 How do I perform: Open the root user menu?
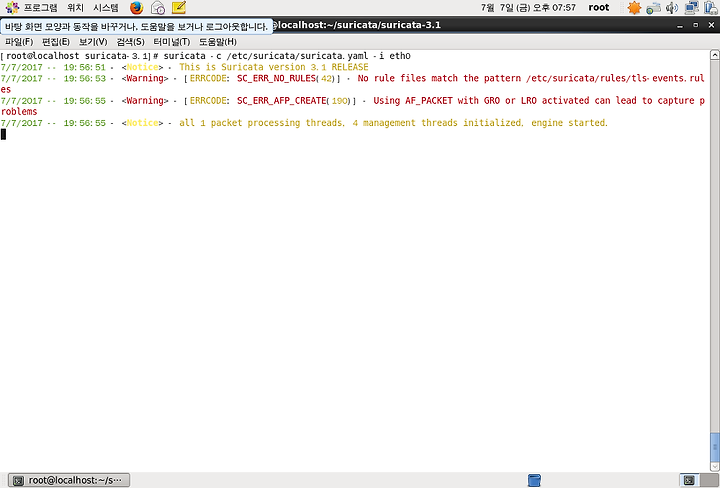click(x=599, y=8)
